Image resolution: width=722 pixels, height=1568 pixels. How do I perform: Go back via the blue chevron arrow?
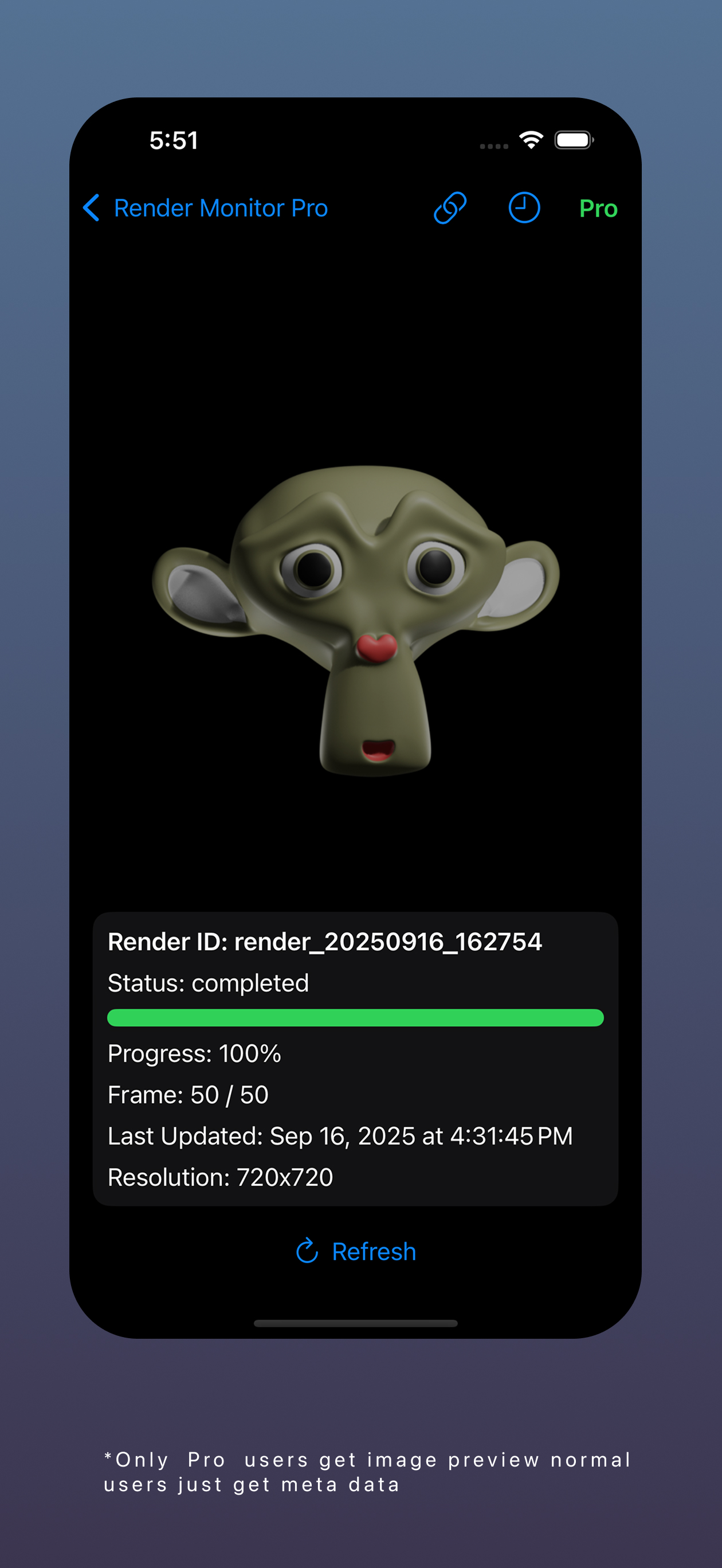pyautogui.click(x=91, y=208)
